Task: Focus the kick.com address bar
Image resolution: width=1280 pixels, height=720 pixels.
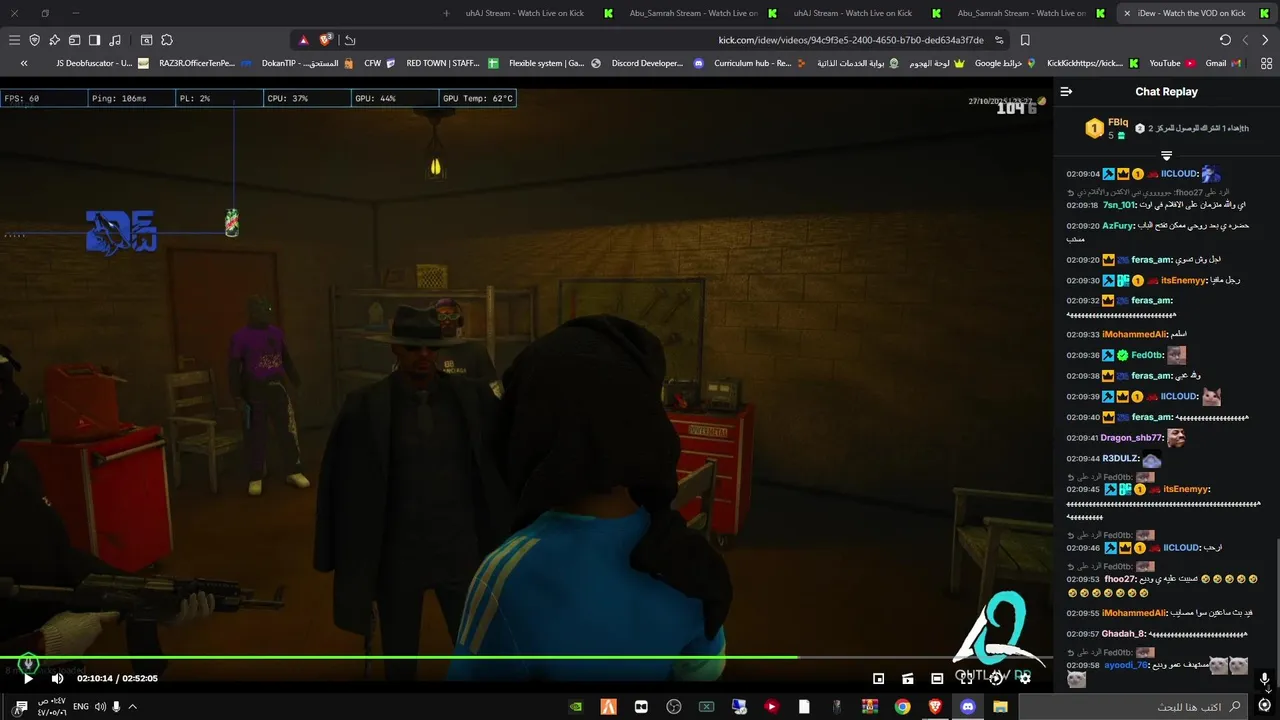Action: pyautogui.click(x=851, y=40)
